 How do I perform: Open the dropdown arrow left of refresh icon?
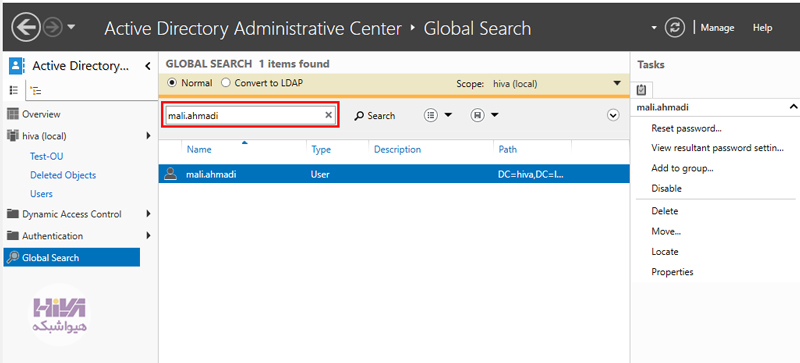pyautogui.click(x=655, y=28)
